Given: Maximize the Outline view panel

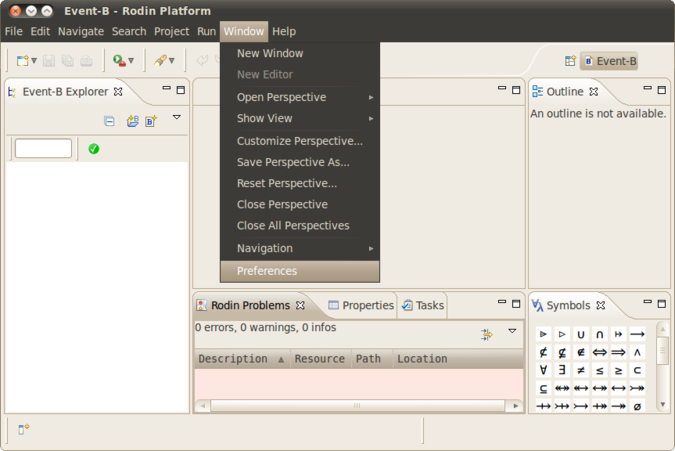Looking at the screenshot, I should point(662,90).
